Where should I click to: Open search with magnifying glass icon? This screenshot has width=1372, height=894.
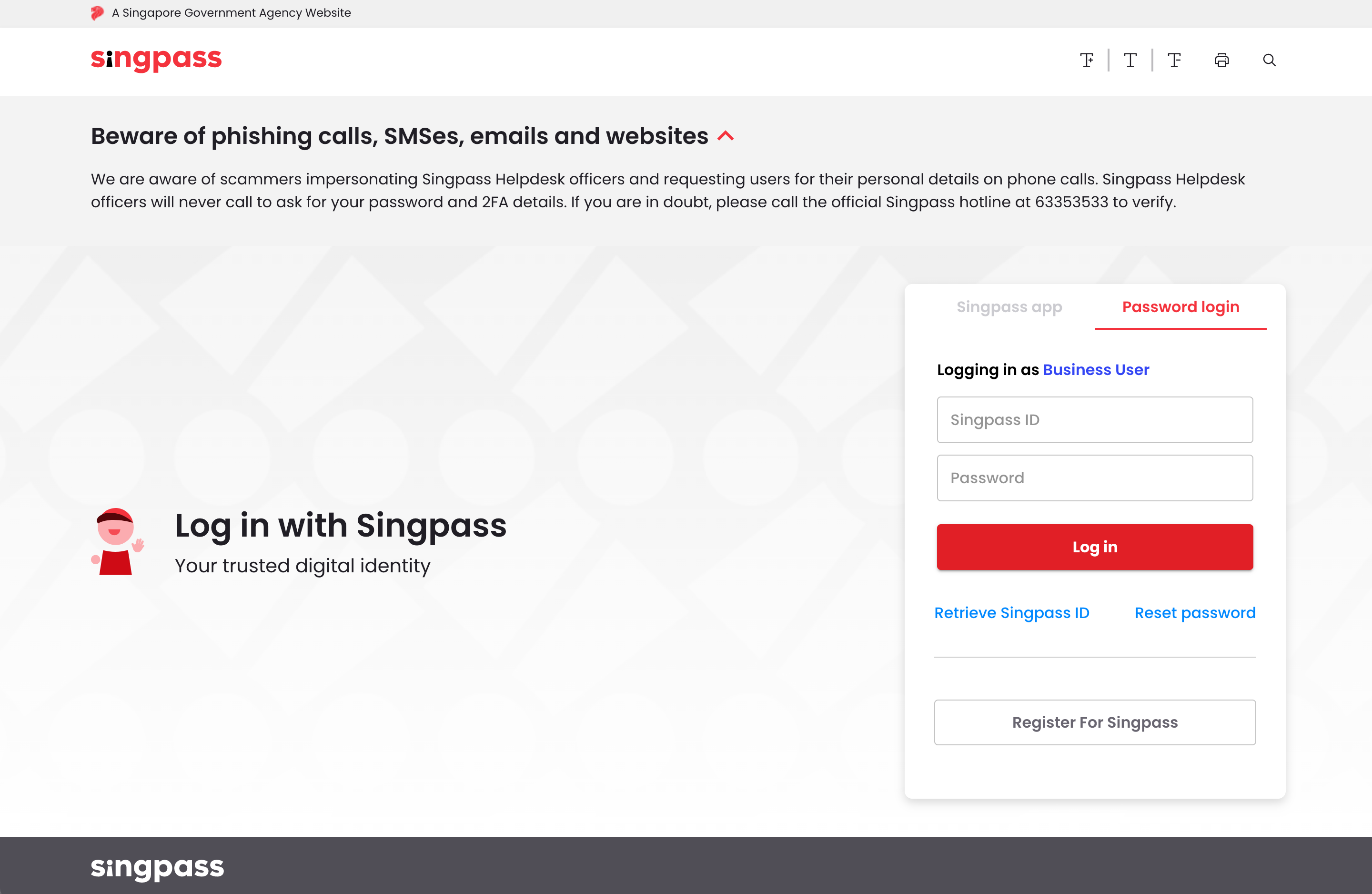1269,60
